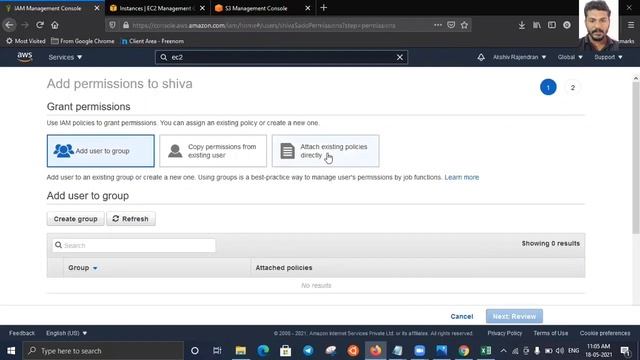Select Add user to group option
640x360 pixels.
[100, 151]
